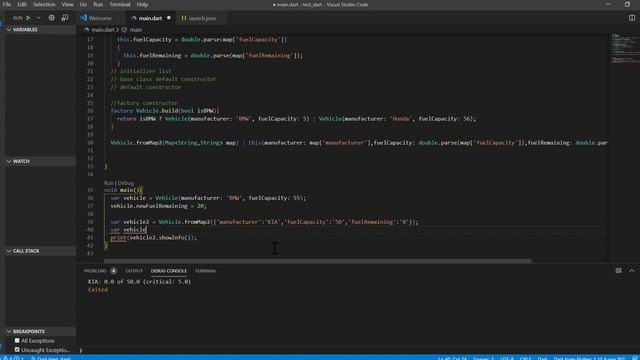Screen dimensions: 640x360
Task: Click 'vehicle.newFuelRemaining = 20;' on line 37
Action: [158, 206]
